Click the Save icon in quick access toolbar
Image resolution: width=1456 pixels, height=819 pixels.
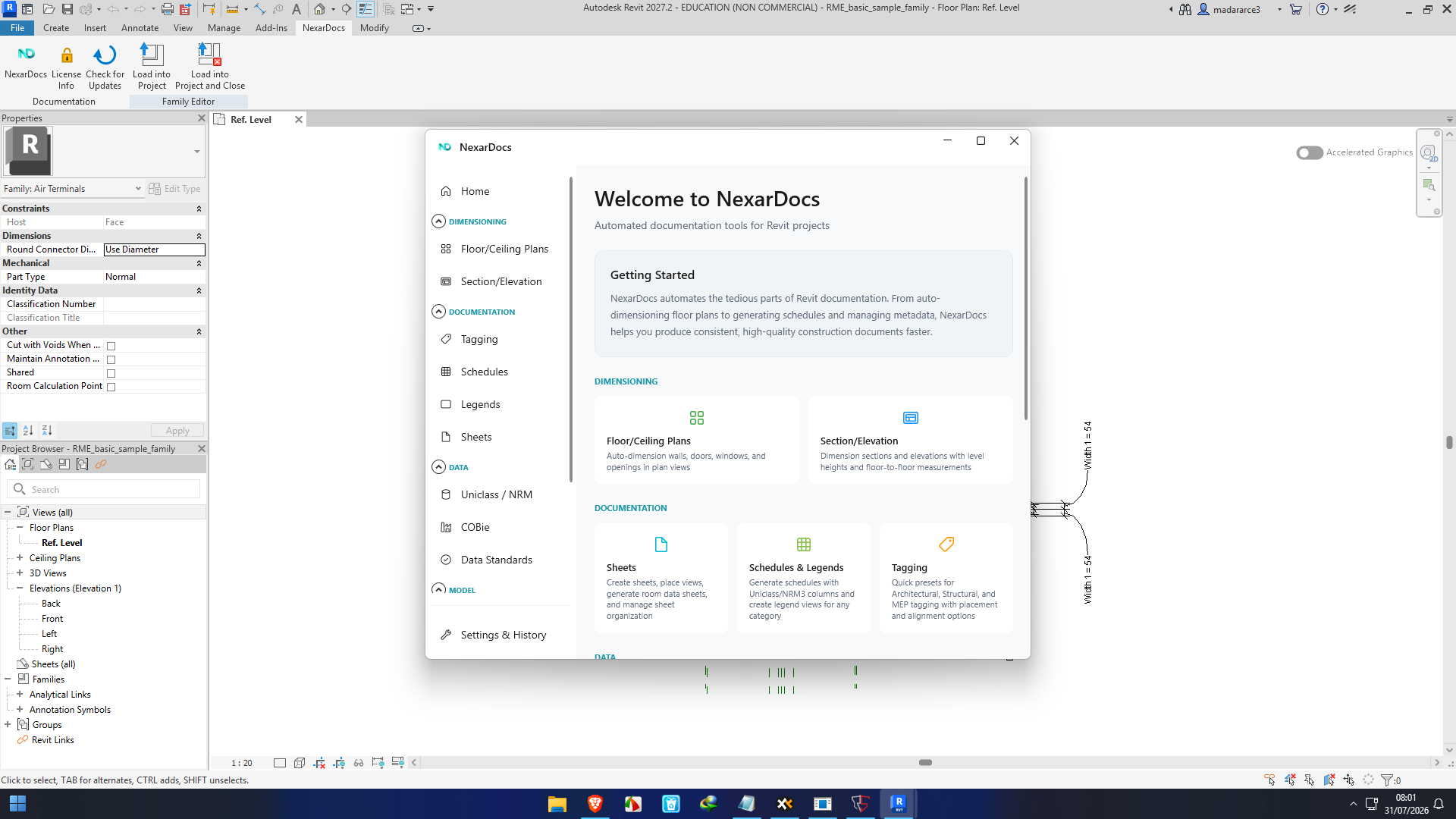point(67,9)
